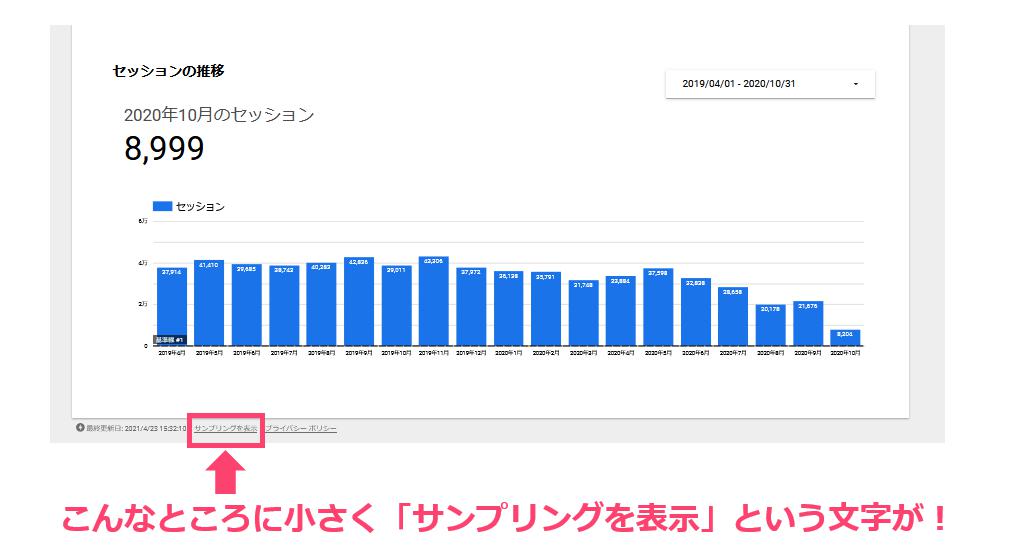Select the 2020年1月 bar
Screen dimensions: 1010x553
pyautogui.click(x=509, y=308)
